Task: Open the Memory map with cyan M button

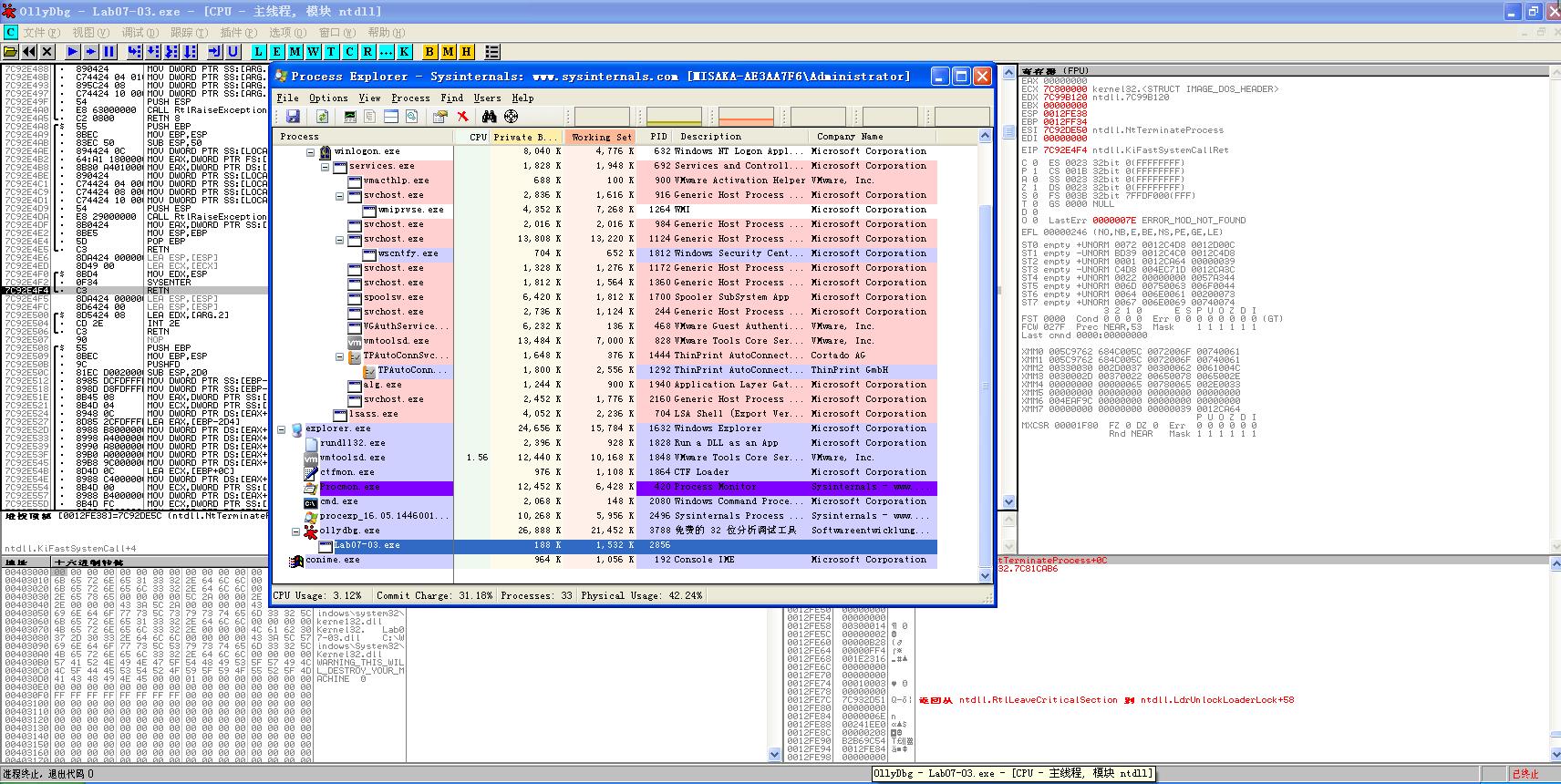Action: 295,52
